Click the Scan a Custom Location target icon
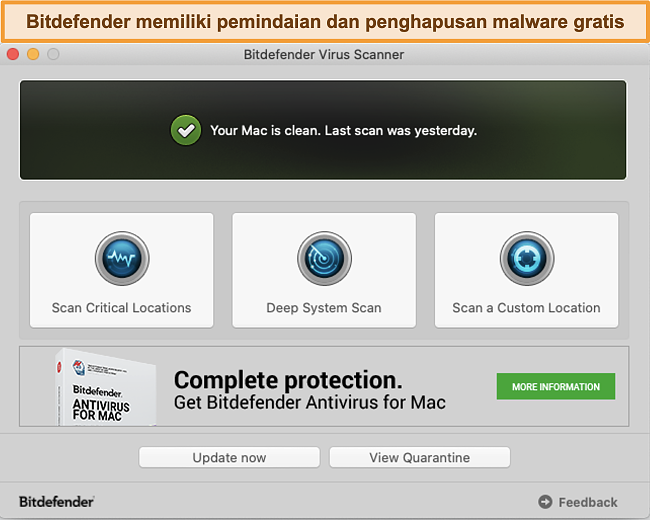The height and width of the screenshot is (520, 650). 526,258
